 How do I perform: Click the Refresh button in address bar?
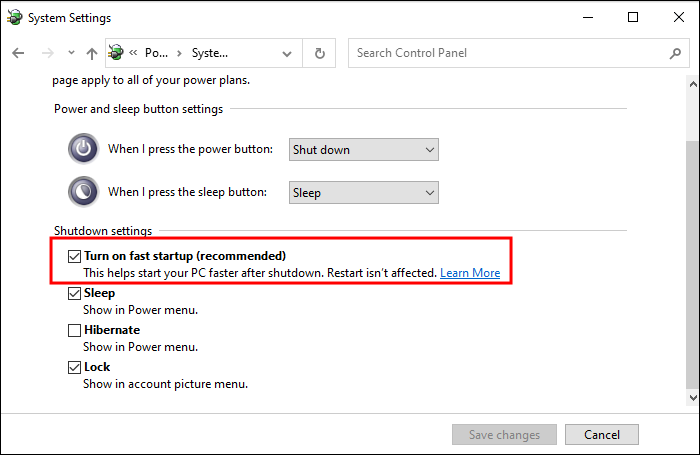point(320,53)
